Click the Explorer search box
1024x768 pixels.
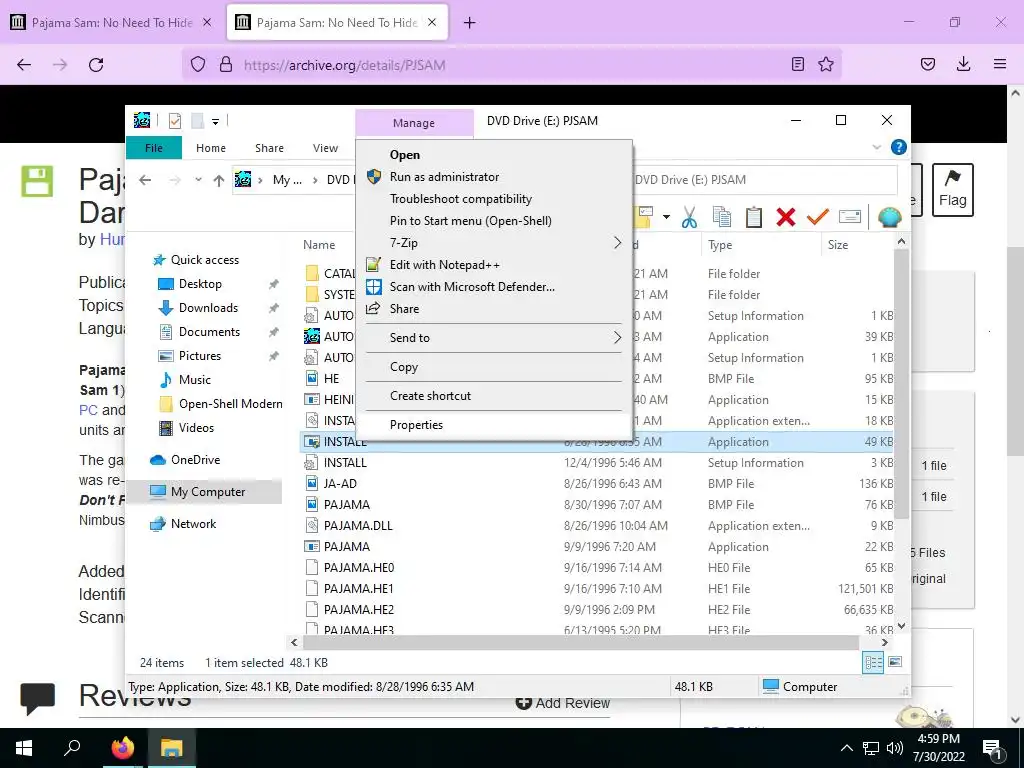coord(764,180)
